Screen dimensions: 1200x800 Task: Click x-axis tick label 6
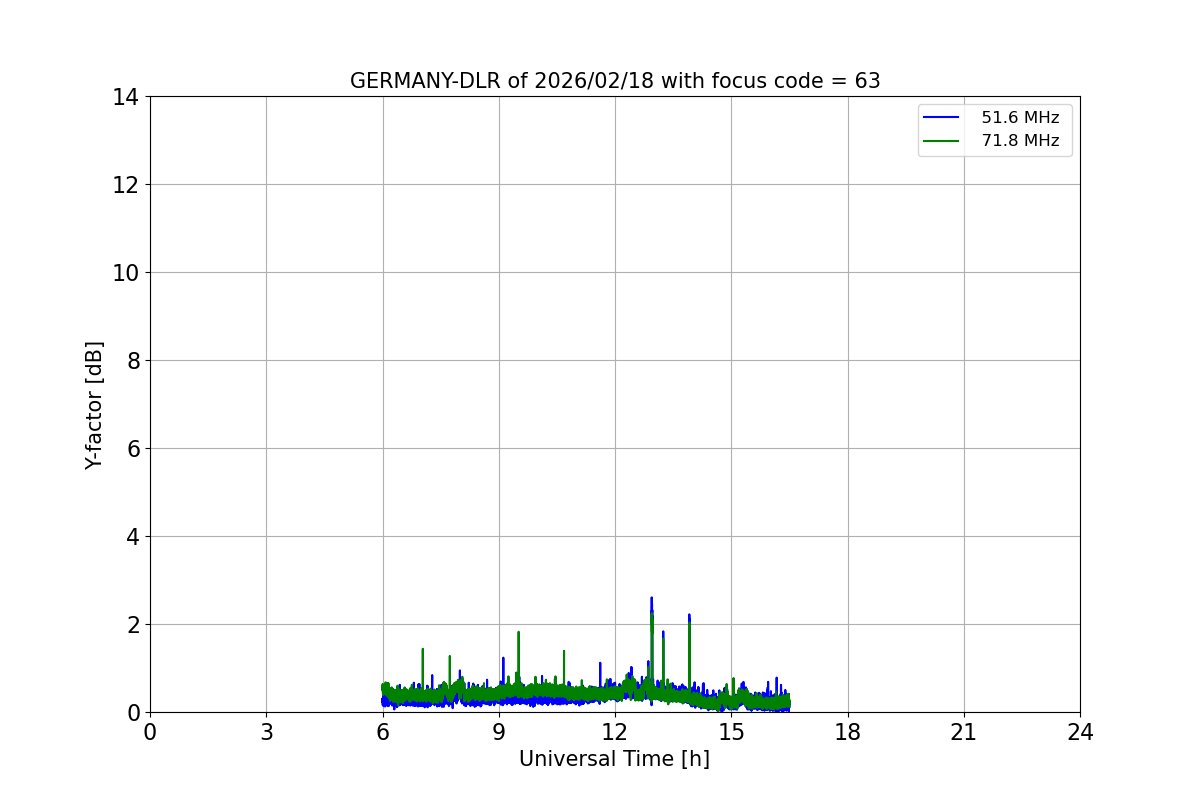pyautogui.click(x=383, y=732)
